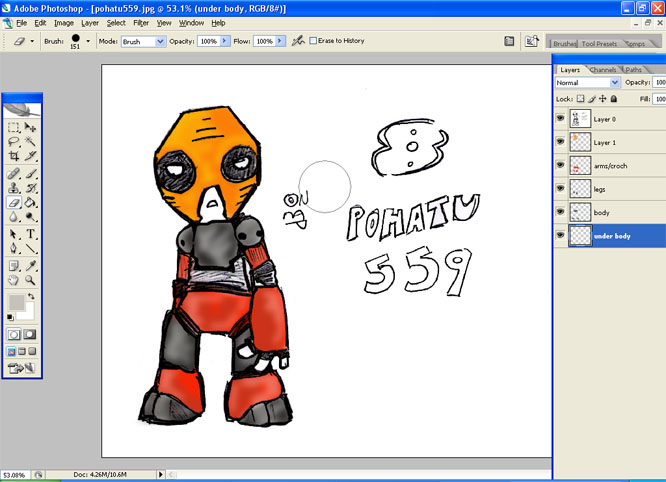Select the Move tool
666x482 pixels.
coord(32,127)
